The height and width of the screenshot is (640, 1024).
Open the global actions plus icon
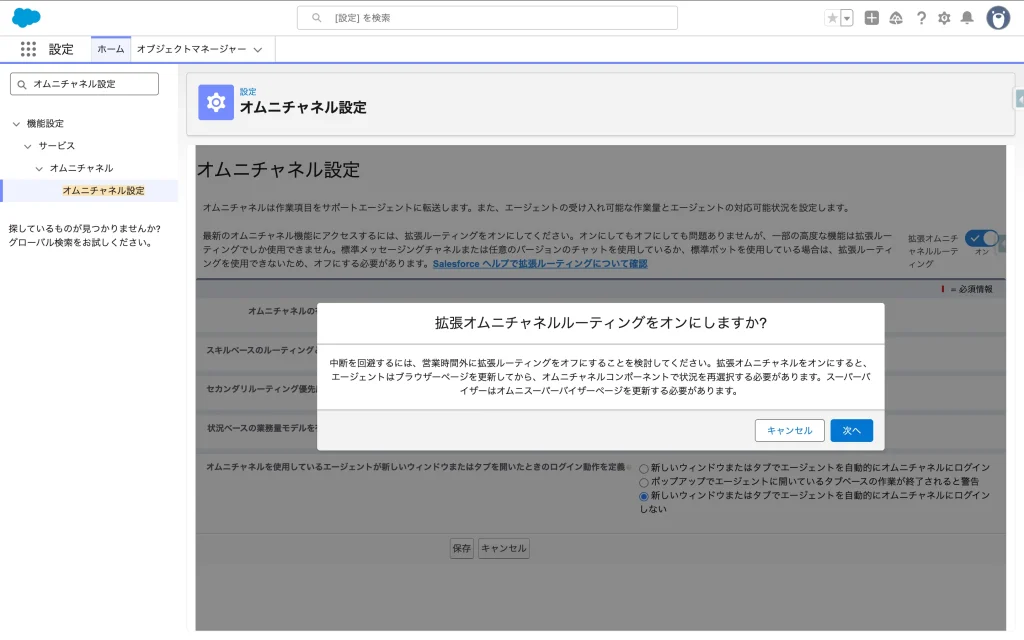click(x=872, y=18)
